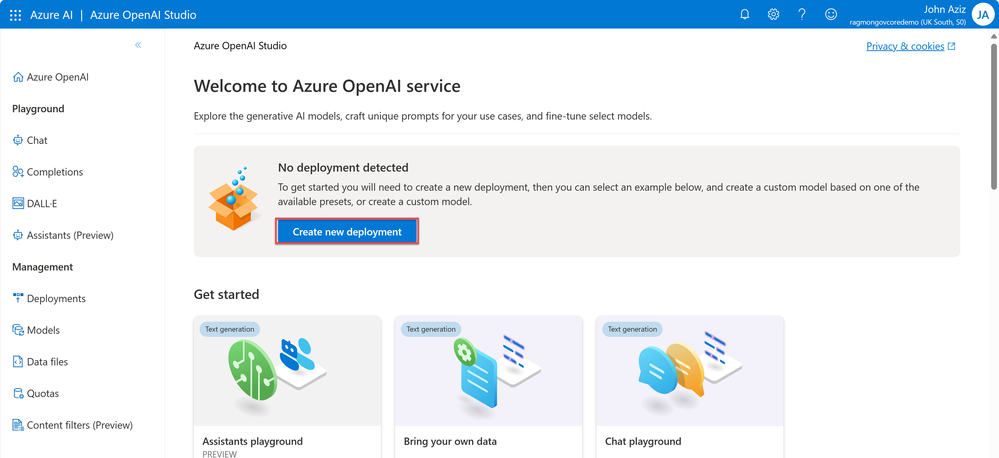Click the vertical page scrollbar thumb

994,116
